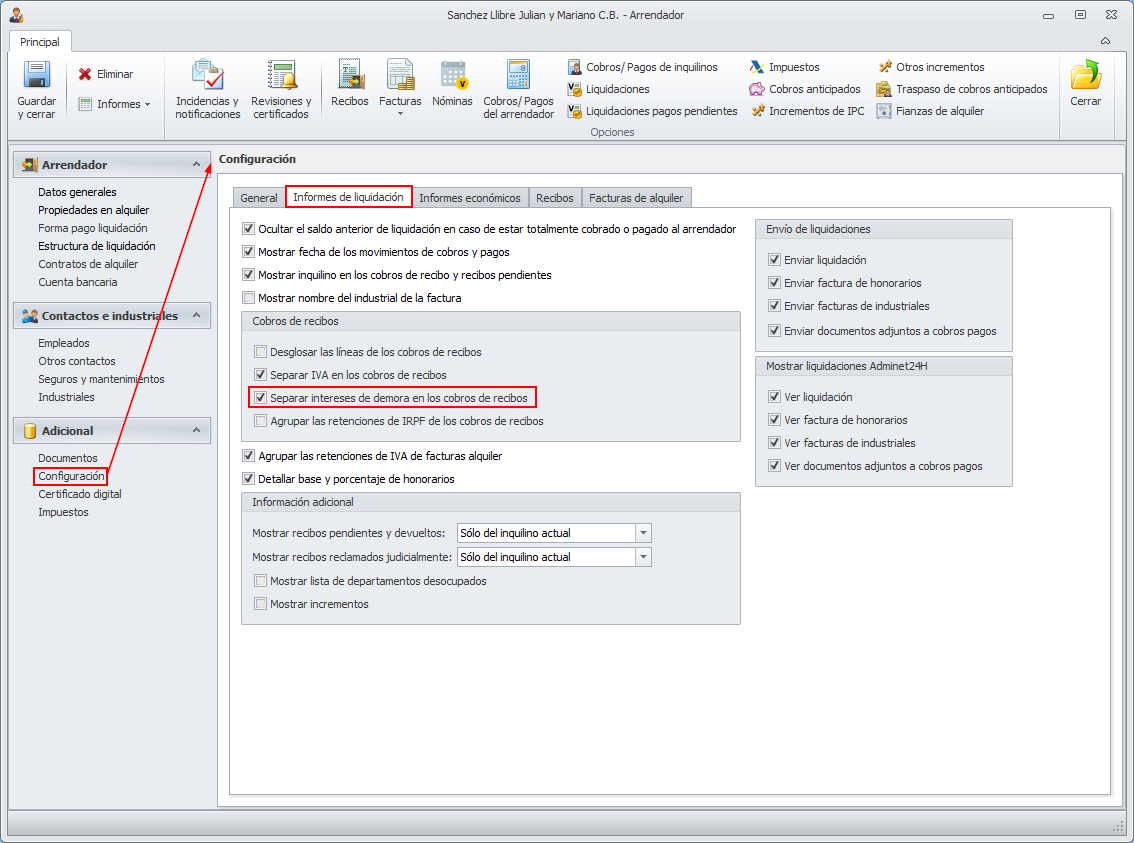The image size is (1134, 843).
Task: Click the window resize grip
Action: coord(1117,826)
